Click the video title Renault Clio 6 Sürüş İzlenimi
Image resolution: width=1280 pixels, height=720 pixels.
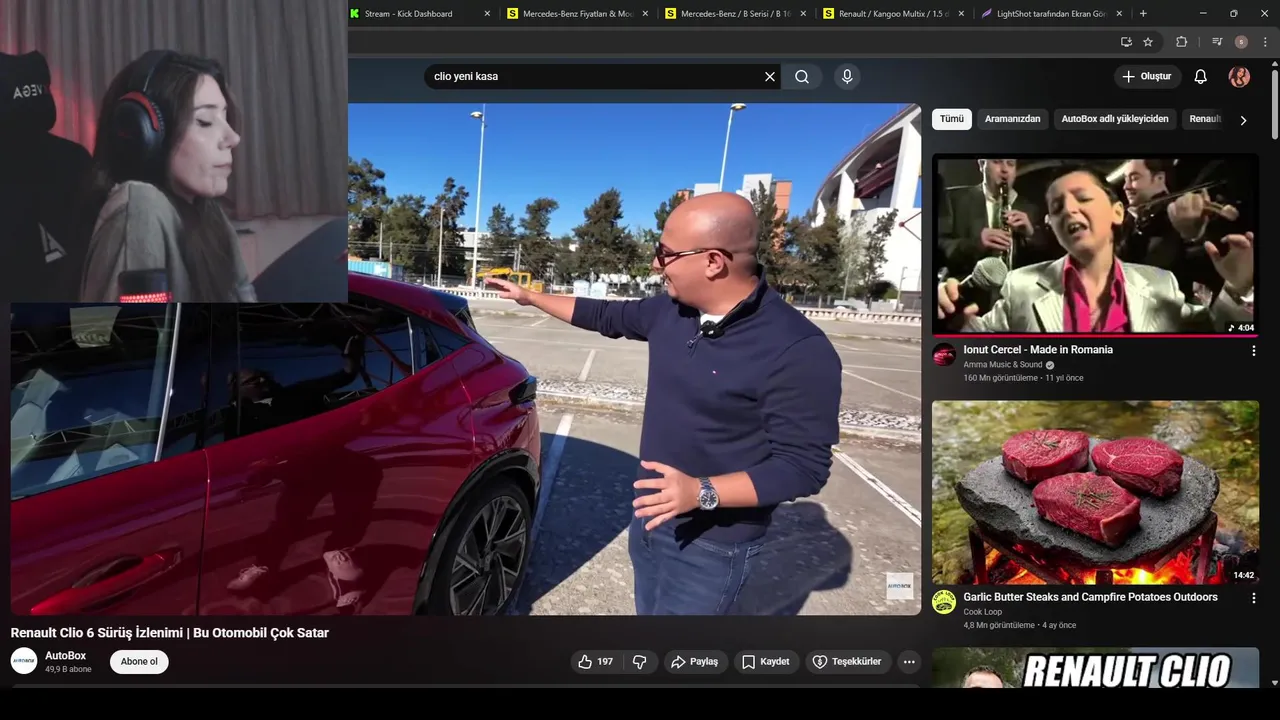170,633
